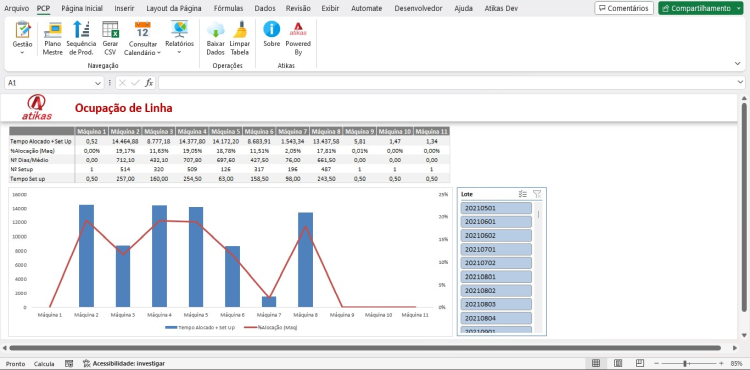Open the Plano Mestre sheet
This screenshot has width=750, height=370.
pos(53,30)
